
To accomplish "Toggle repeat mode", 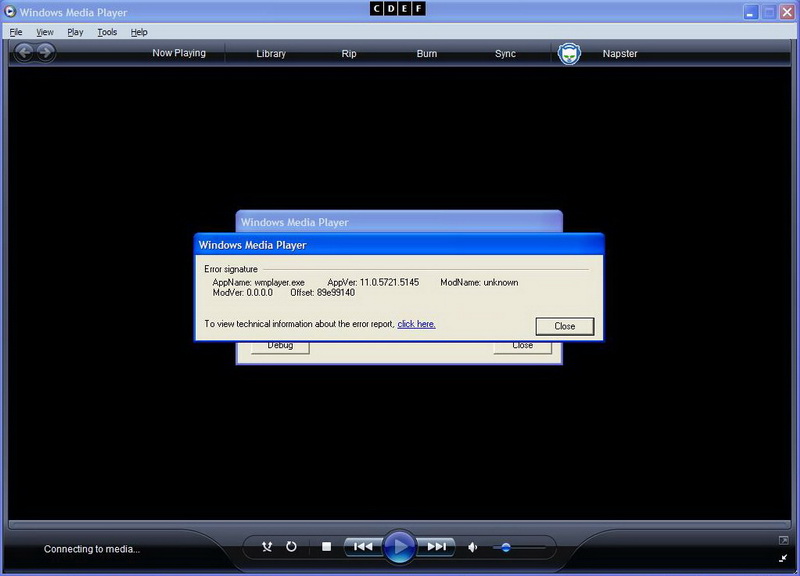I will 291,547.
